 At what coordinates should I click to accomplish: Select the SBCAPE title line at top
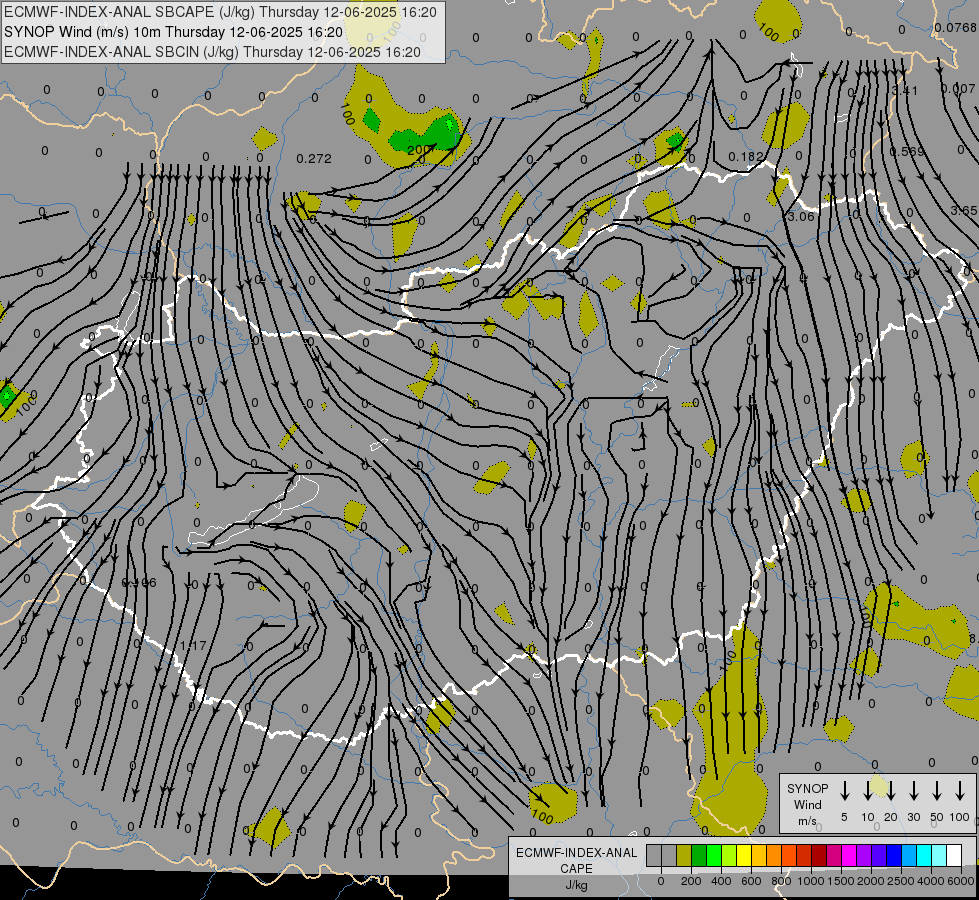pos(220,12)
